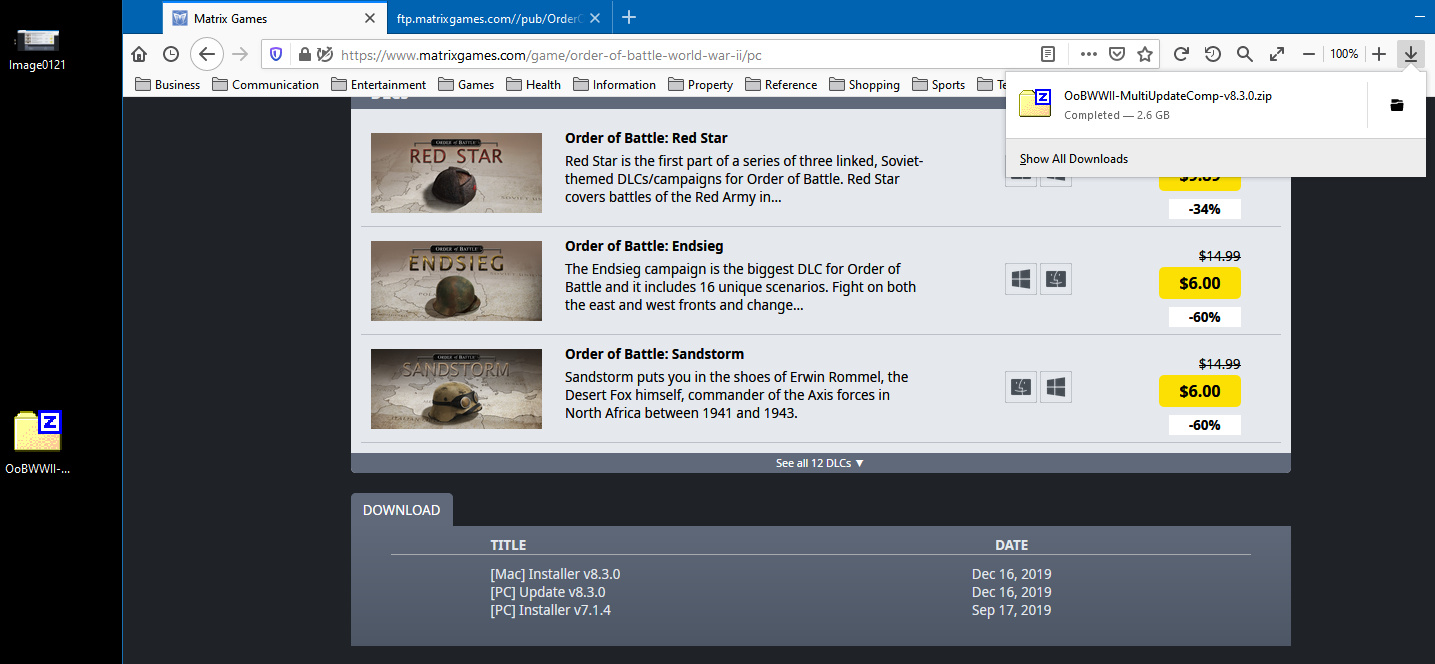
Task: Save page to Pocket
Action: [x=1117, y=54]
